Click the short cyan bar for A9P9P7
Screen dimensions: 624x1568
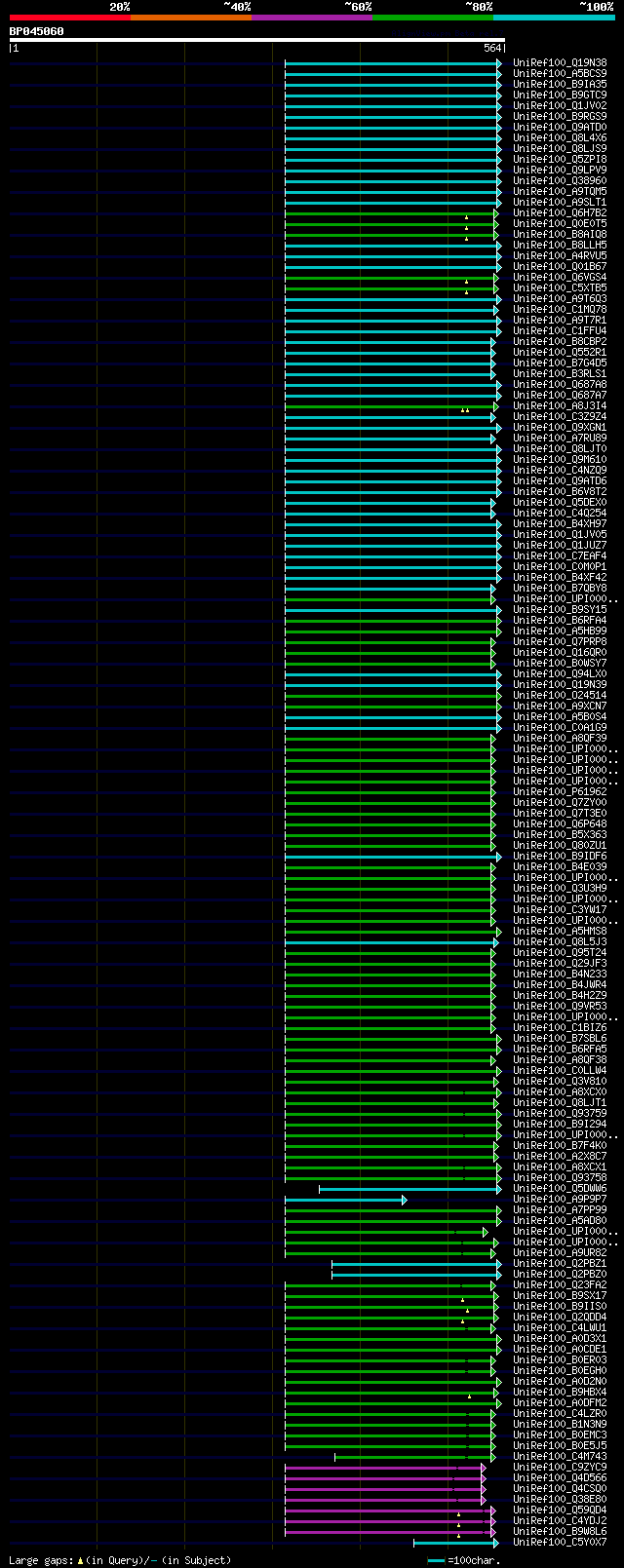(345, 1200)
